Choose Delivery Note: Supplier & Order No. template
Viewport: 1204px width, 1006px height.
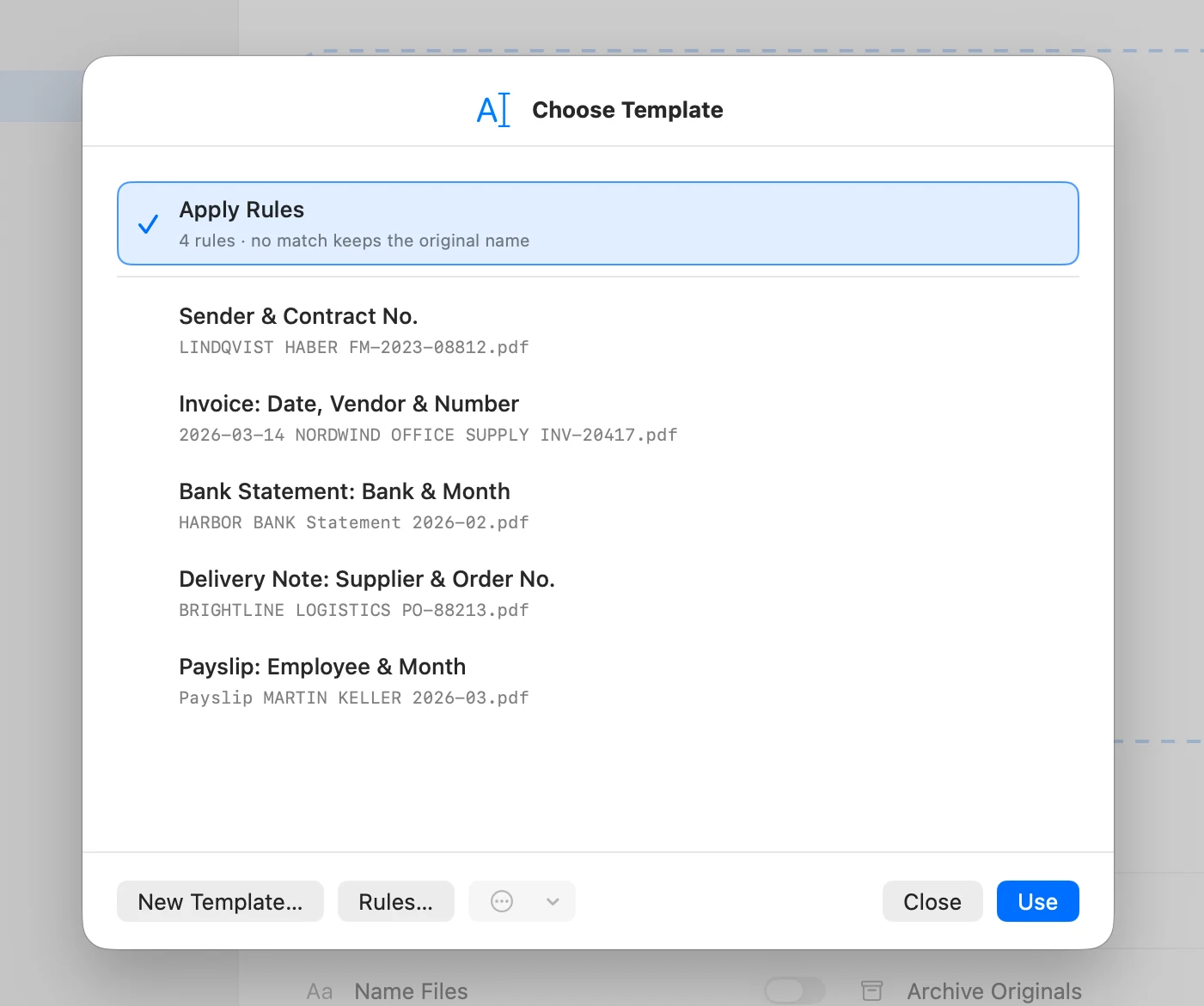point(597,593)
